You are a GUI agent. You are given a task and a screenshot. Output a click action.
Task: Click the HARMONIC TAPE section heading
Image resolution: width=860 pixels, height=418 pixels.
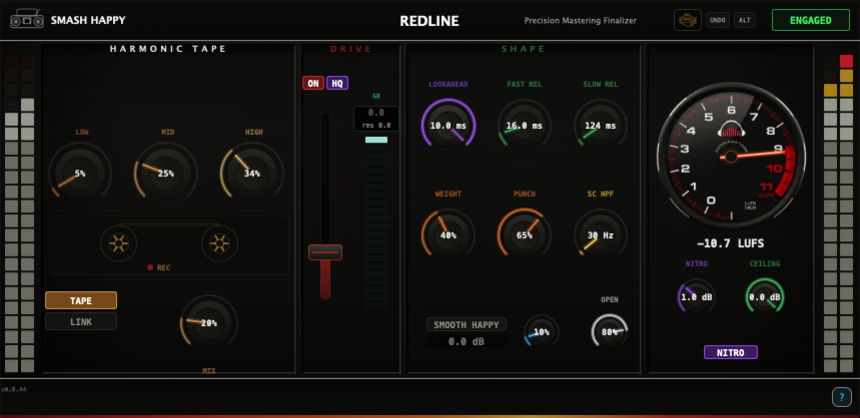pos(168,49)
